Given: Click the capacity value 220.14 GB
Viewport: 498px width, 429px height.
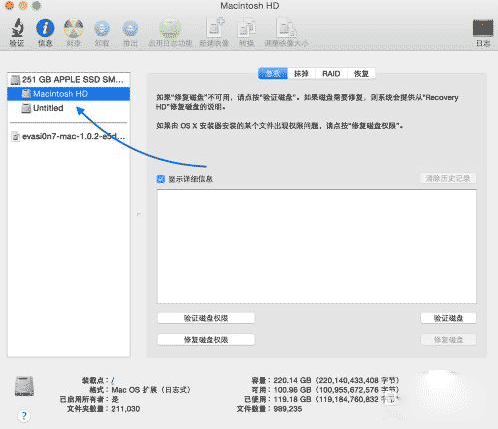Looking at the screenshot, I should 292,380.
